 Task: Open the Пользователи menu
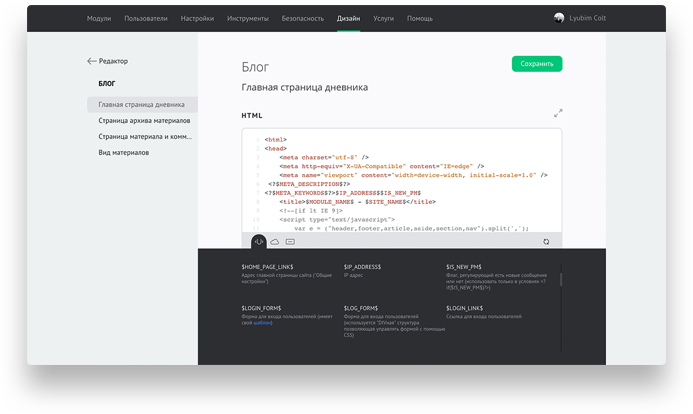[x=146, y=19]
